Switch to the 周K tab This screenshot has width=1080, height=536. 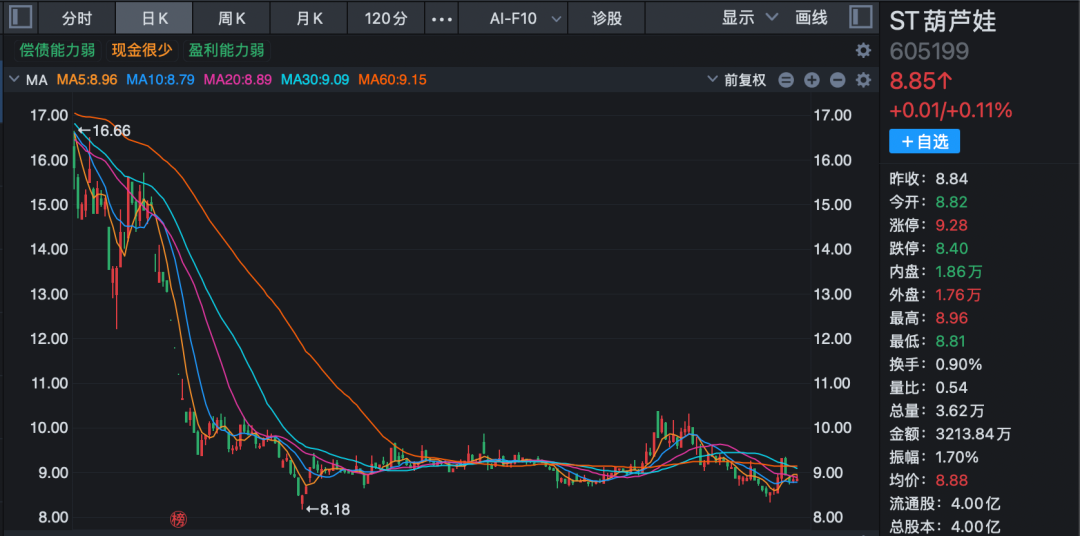click(x=231, y=19)
